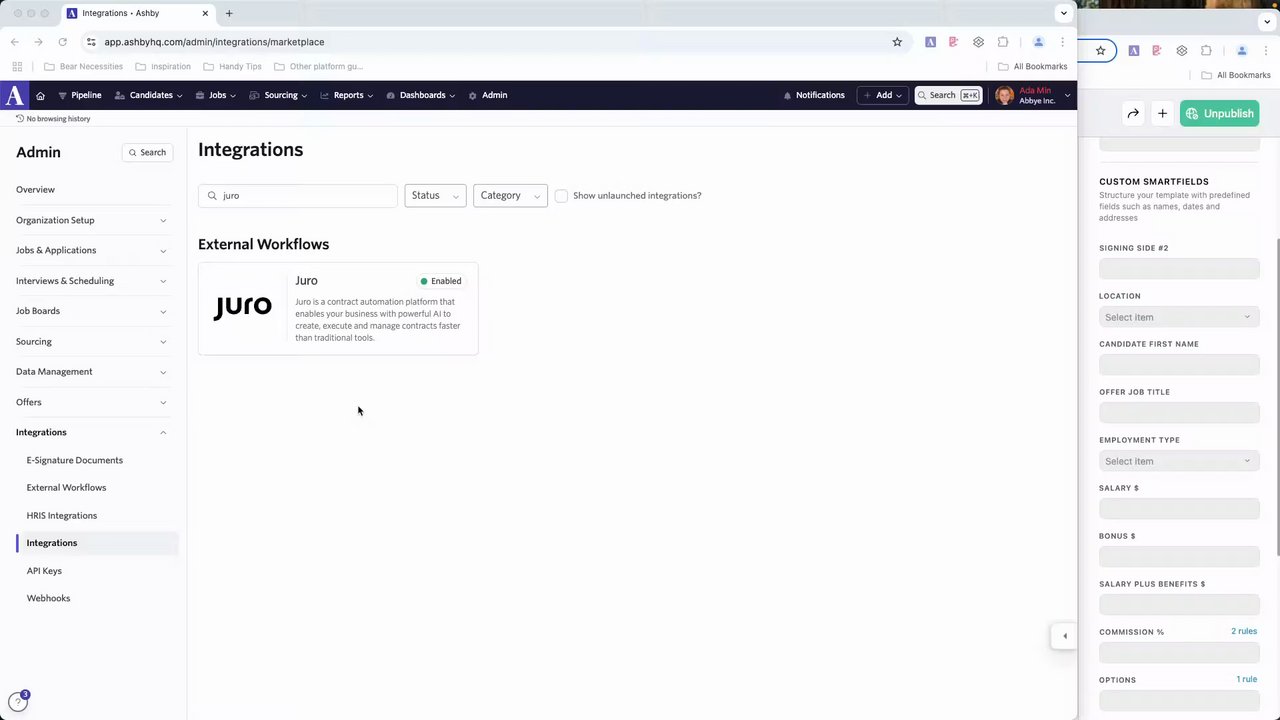1280x720 pixels.
Task: Click the plus icon in Juro window
Action: click(x=1162, y=114)
